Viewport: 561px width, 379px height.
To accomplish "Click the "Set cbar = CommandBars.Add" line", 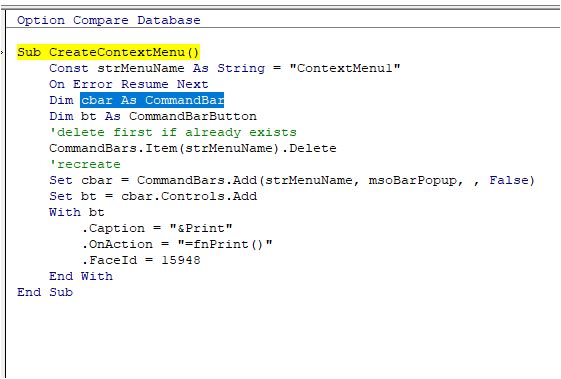I will 292,180.
